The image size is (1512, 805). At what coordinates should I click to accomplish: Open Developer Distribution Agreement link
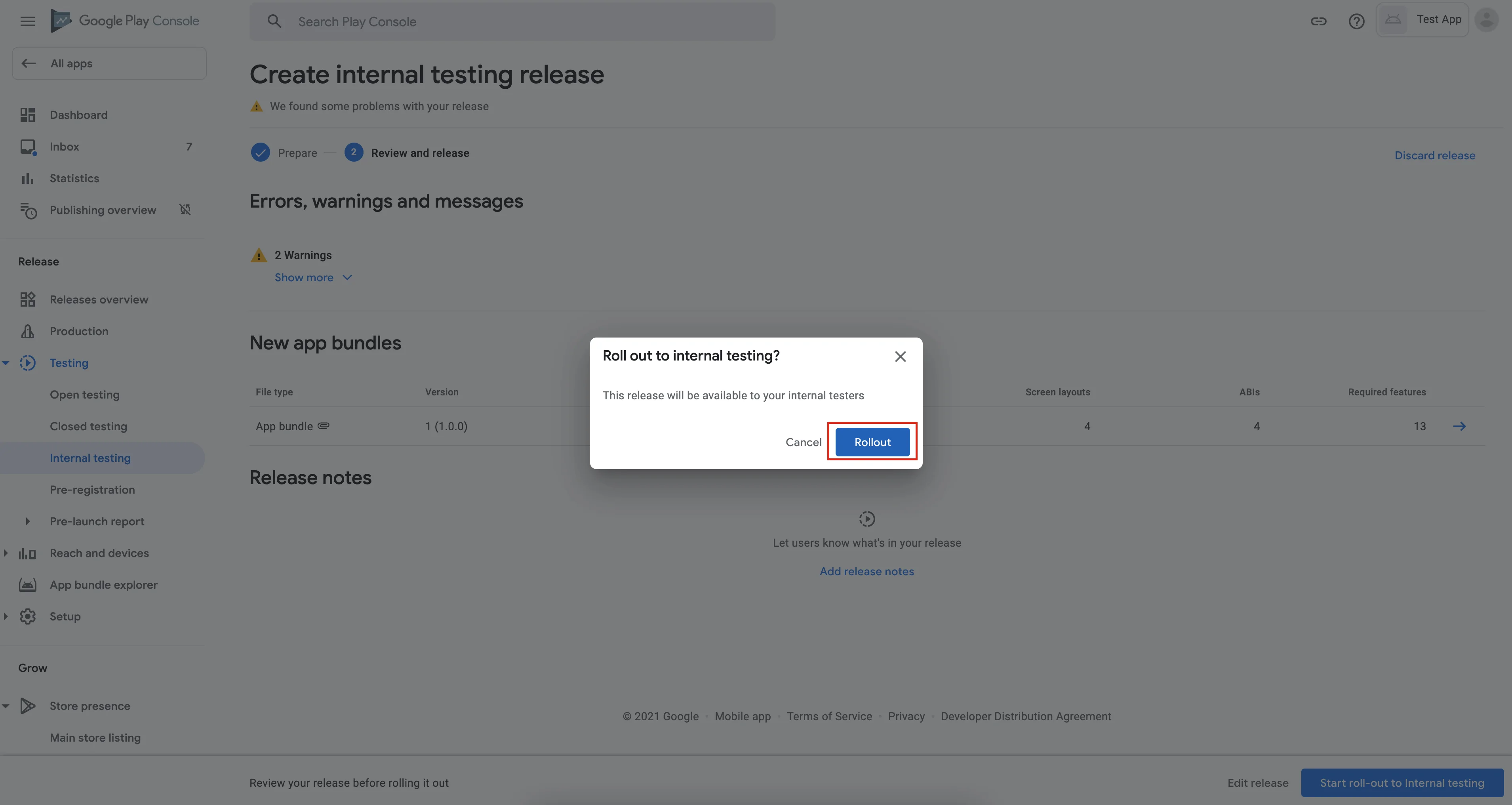tap(1026, 716)
